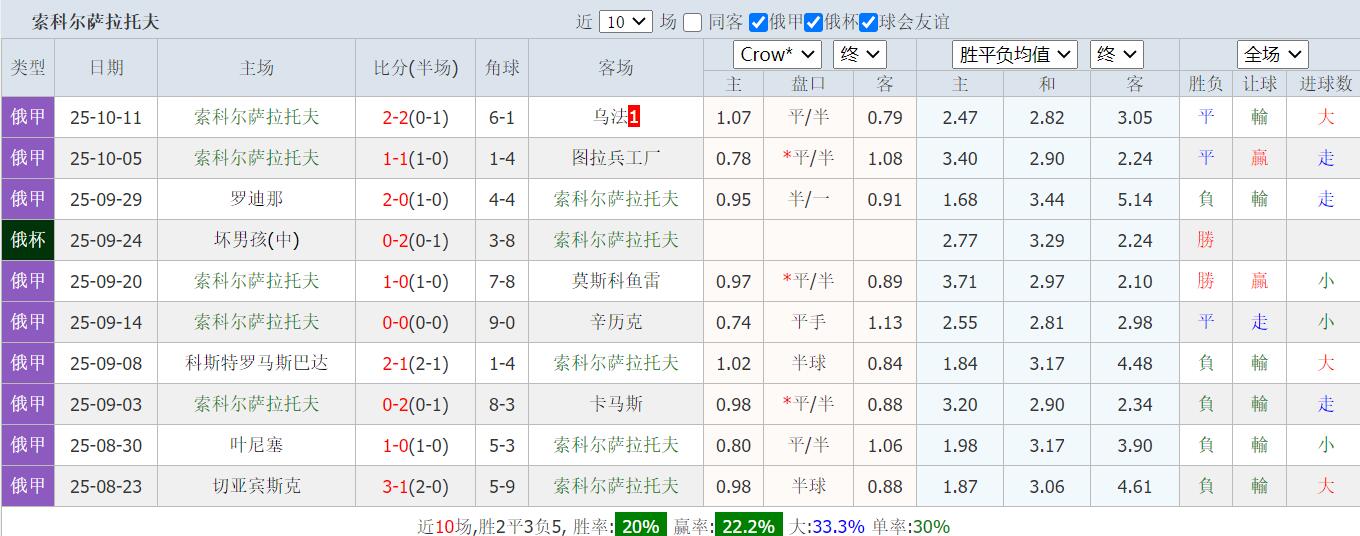Screen dimensions: 1360x536
Task: Open the 胜平负均值 dropdown
Action: click(1015, 54)
